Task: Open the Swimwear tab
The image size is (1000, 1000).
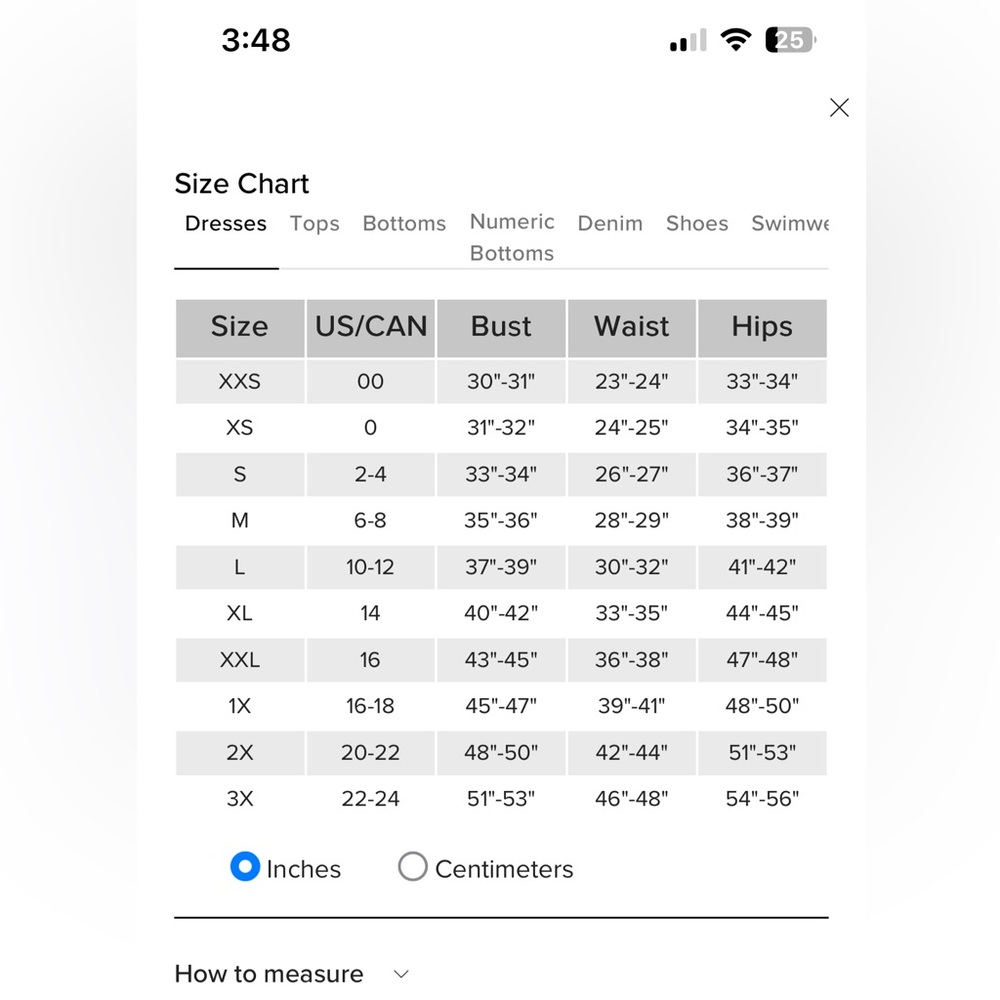Action: pos(790,224)
